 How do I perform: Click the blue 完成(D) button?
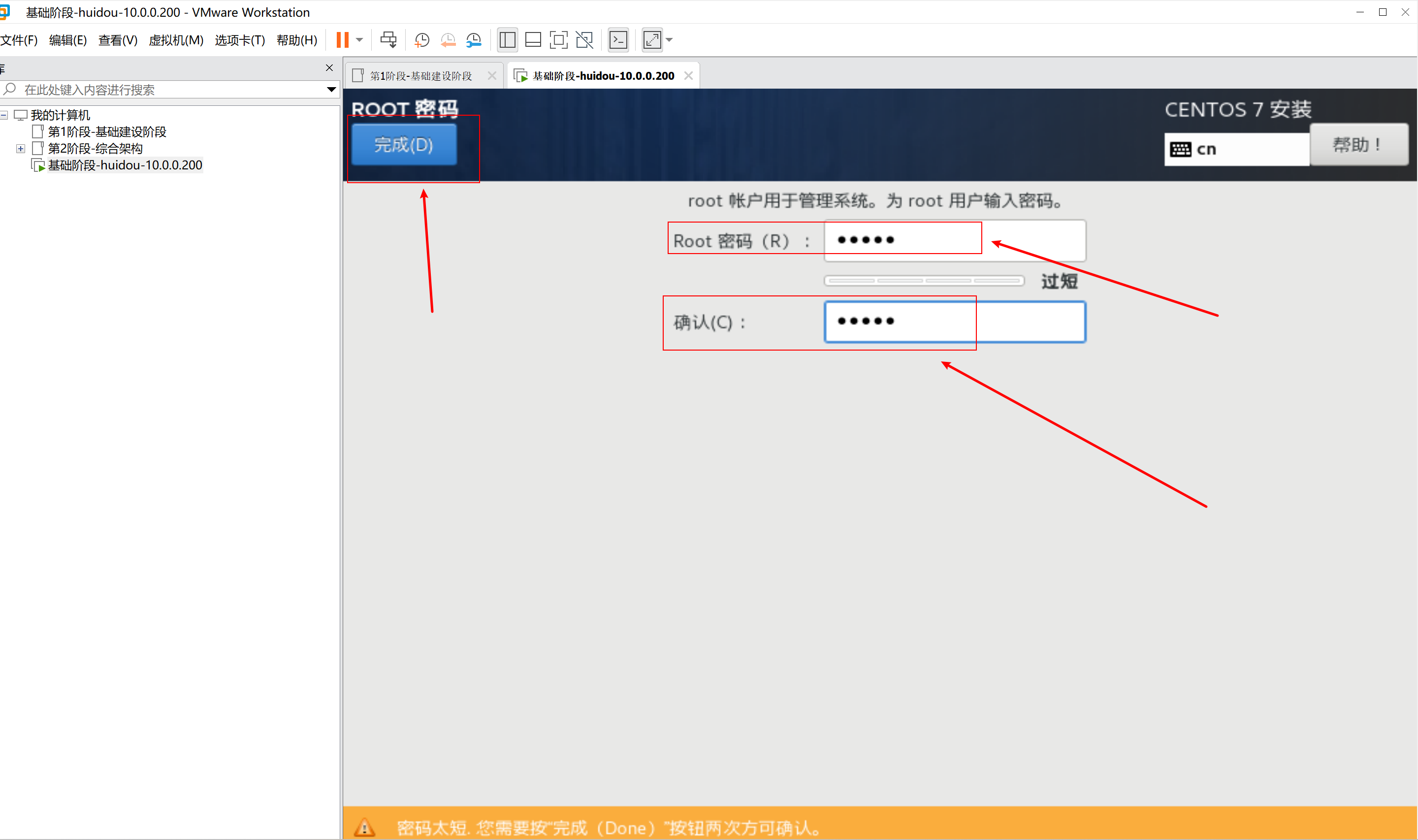(x=403, y=145)
